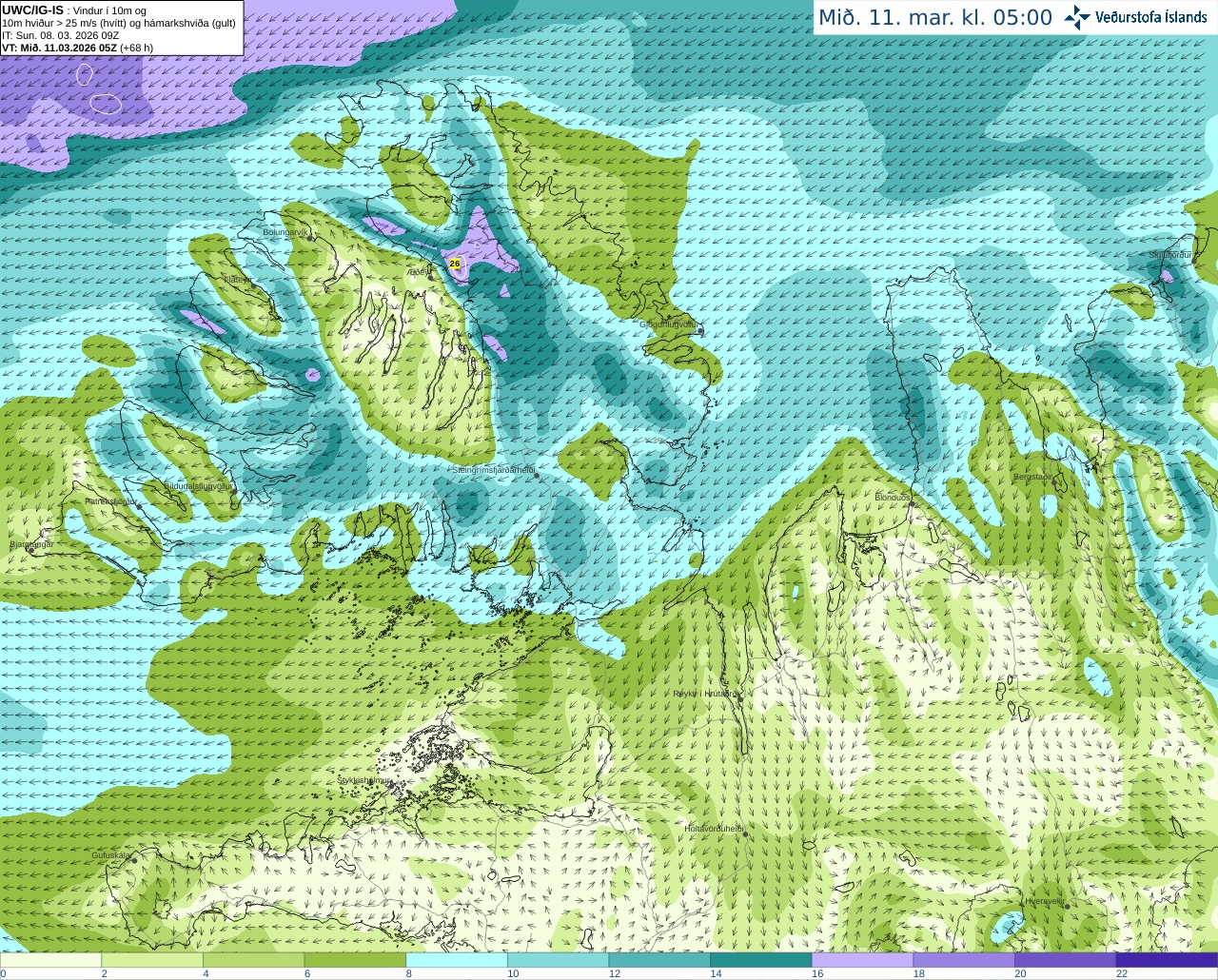Select the darkest purple 22+ m/s legend swatch
This screenshot has height=980, width=1218.
1167,960
